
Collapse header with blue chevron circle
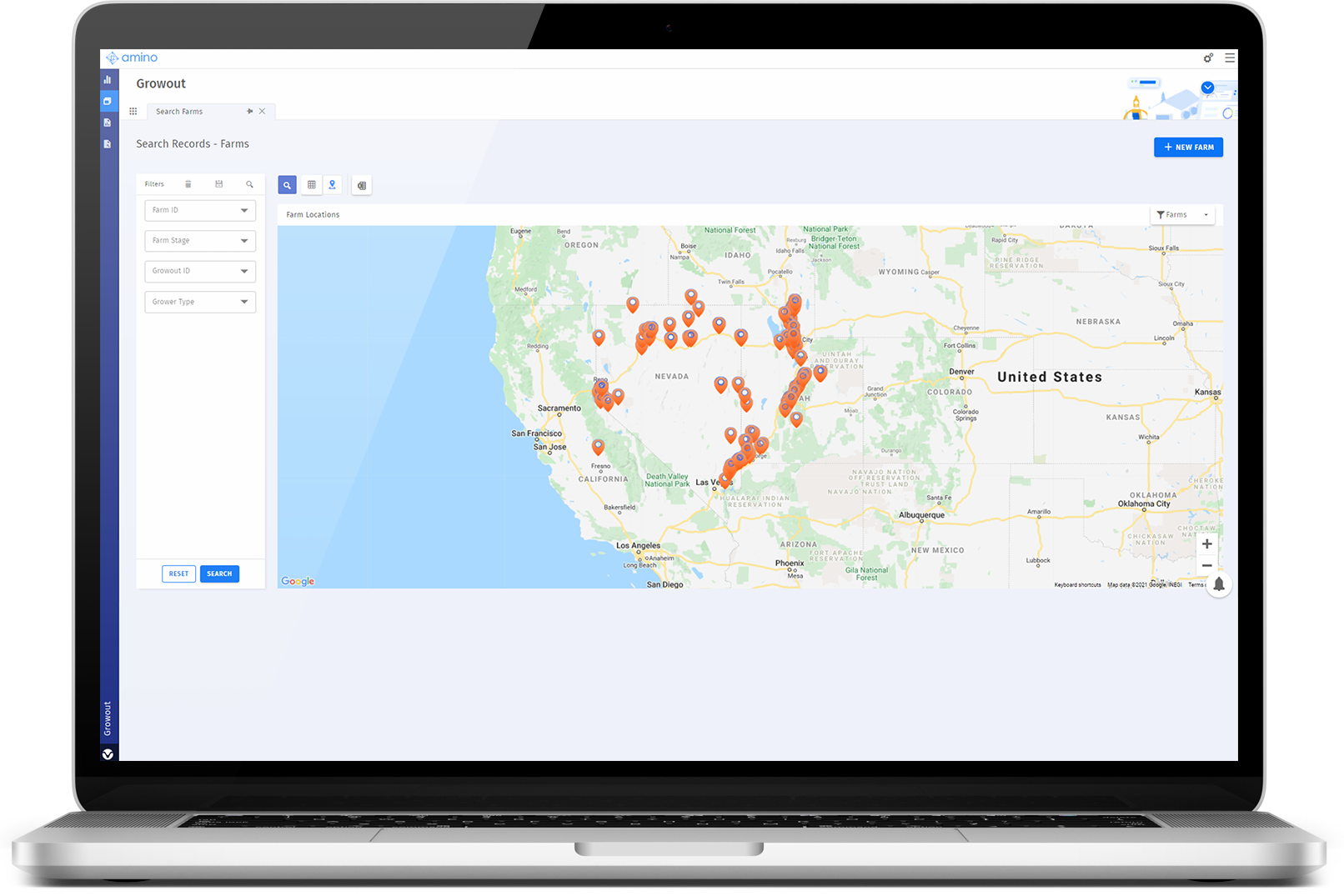pyautogui.click(x=1207, y=88)
